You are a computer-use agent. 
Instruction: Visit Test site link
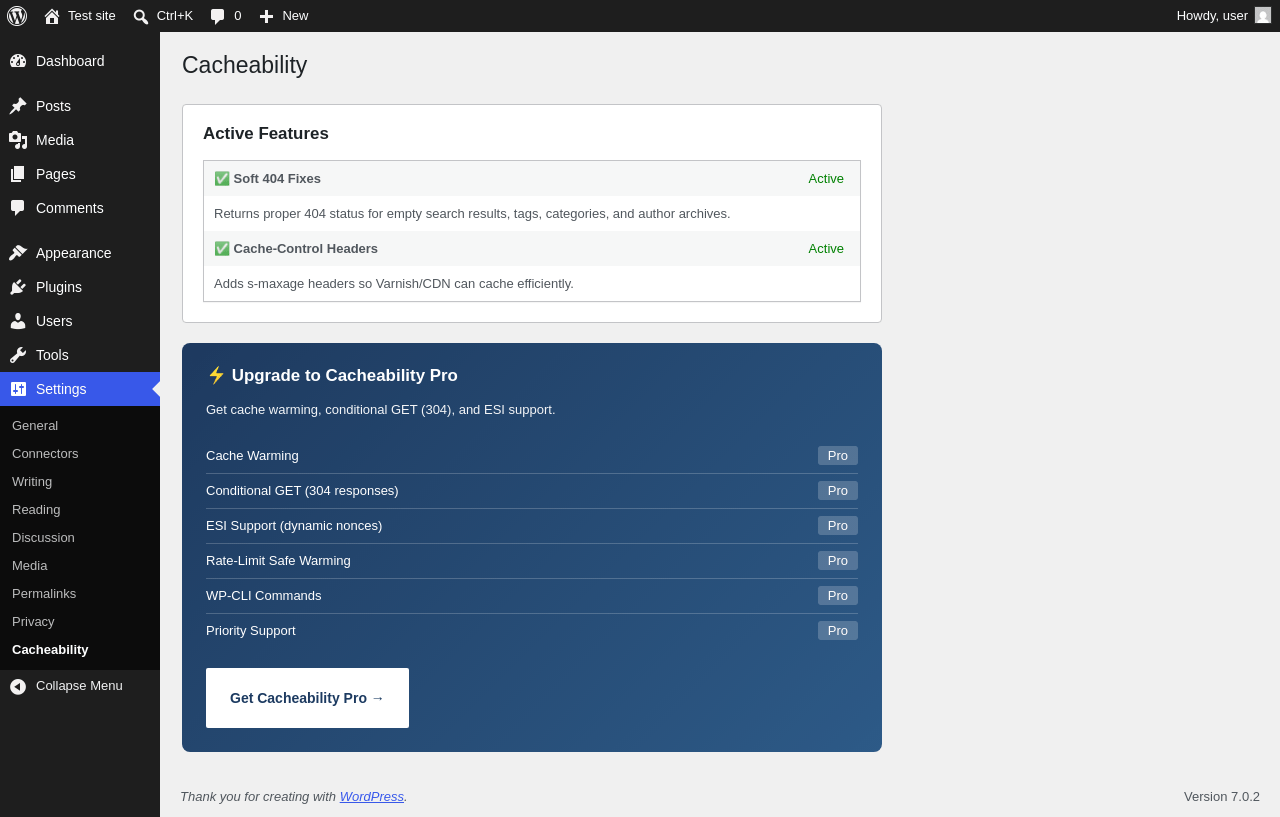(80, 16)
